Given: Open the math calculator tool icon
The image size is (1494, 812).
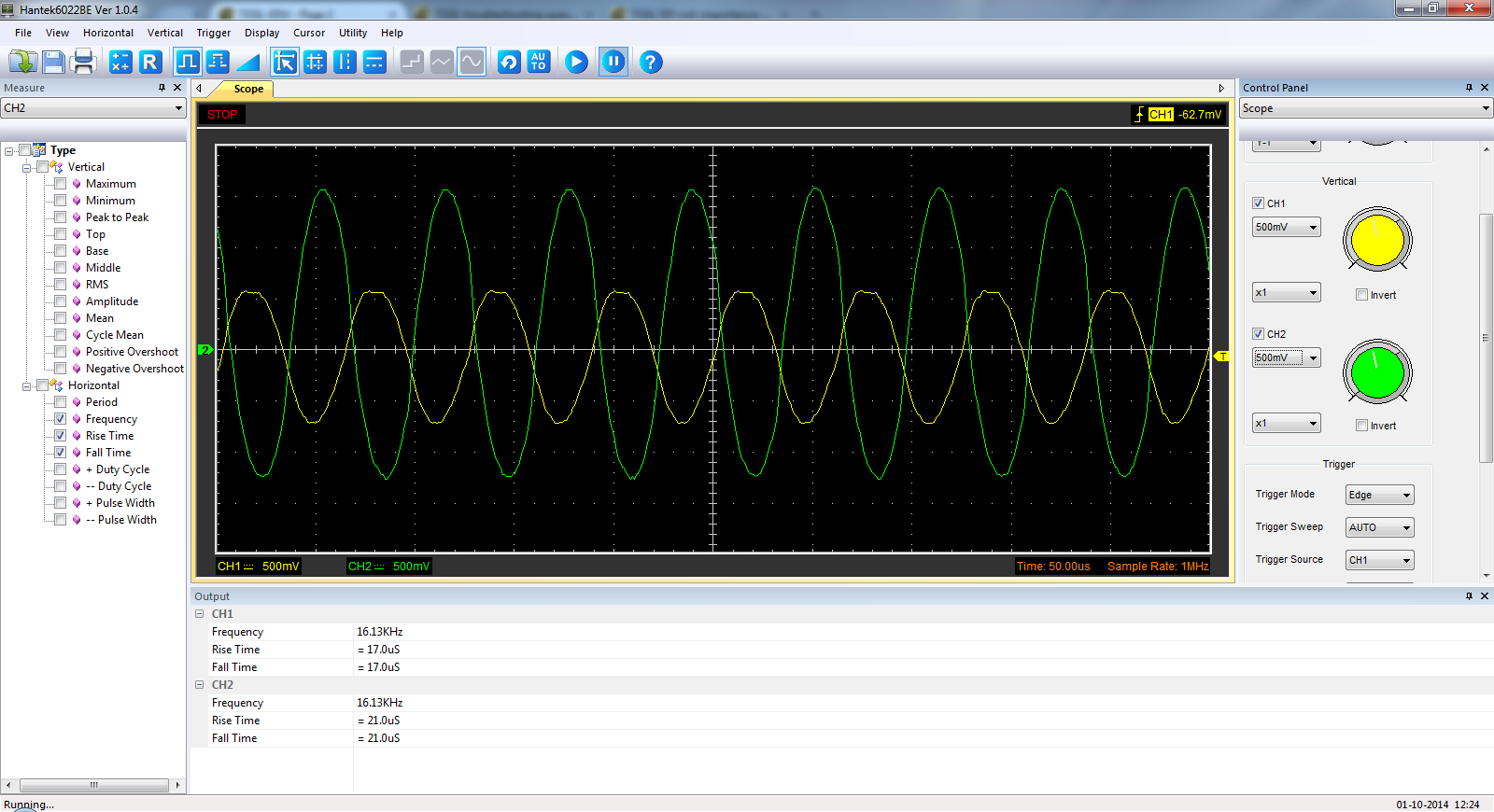Looking at the screenshot, I should (120, 63).
